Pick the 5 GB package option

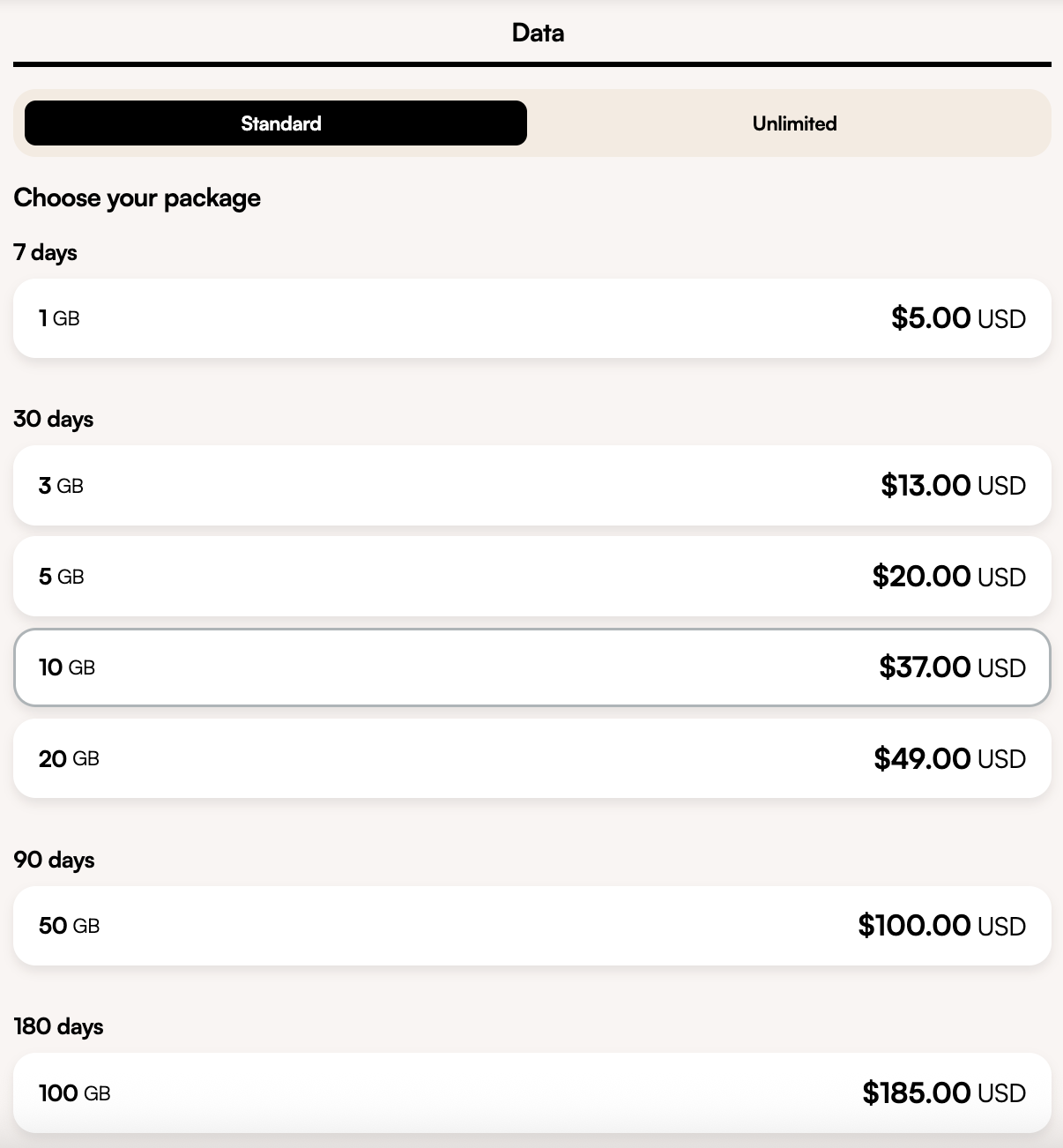point(531,577)
